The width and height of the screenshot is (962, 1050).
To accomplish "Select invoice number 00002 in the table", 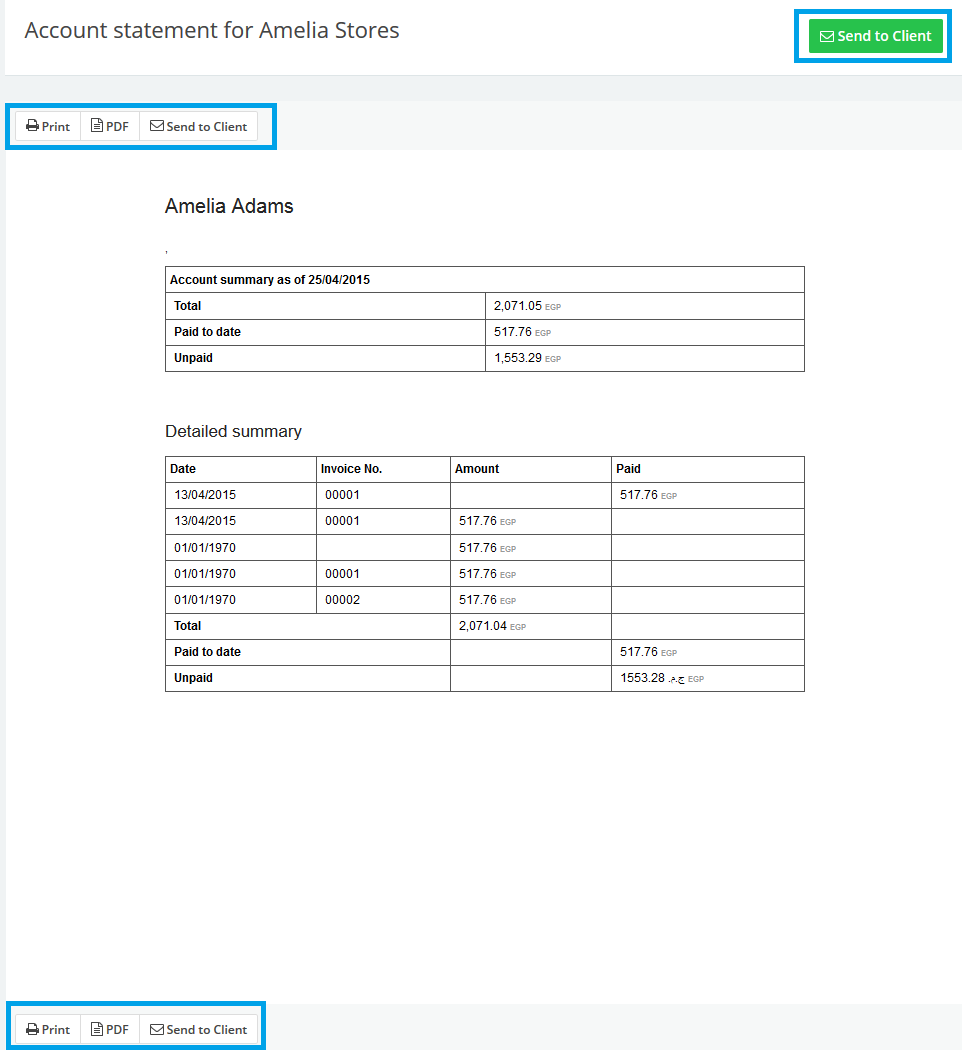I will 342,600.
